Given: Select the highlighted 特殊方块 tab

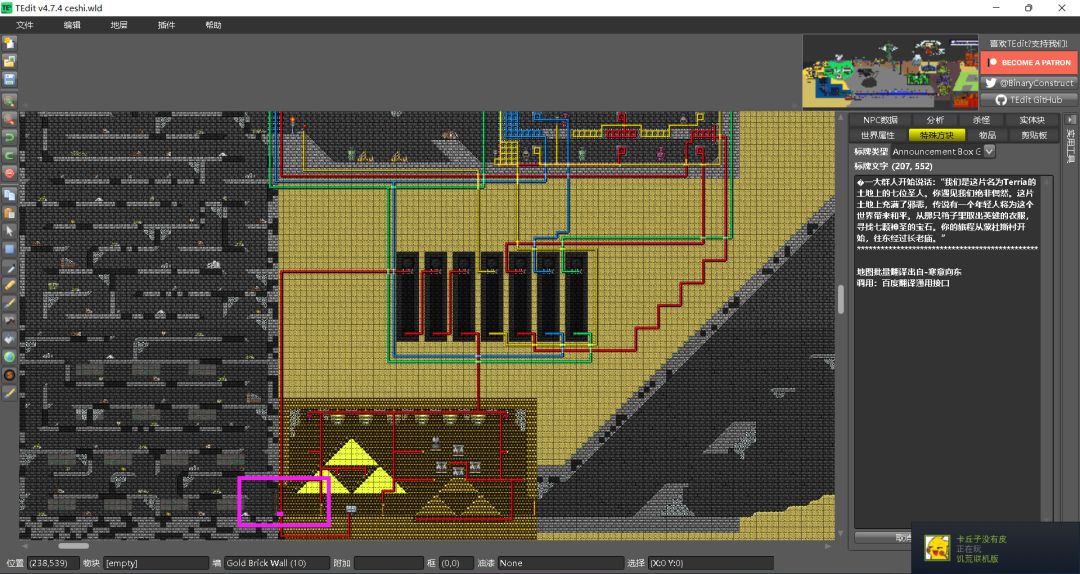Looking at the screenshot, I should coord(937,135).
